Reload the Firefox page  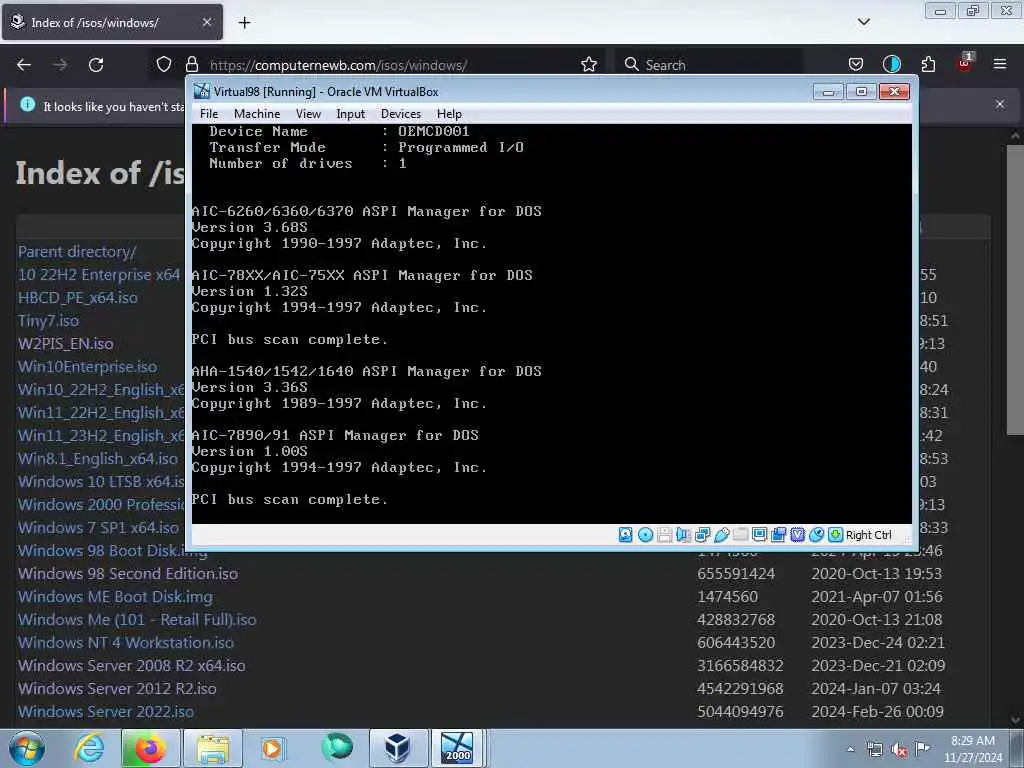click(x=96, y=65)
